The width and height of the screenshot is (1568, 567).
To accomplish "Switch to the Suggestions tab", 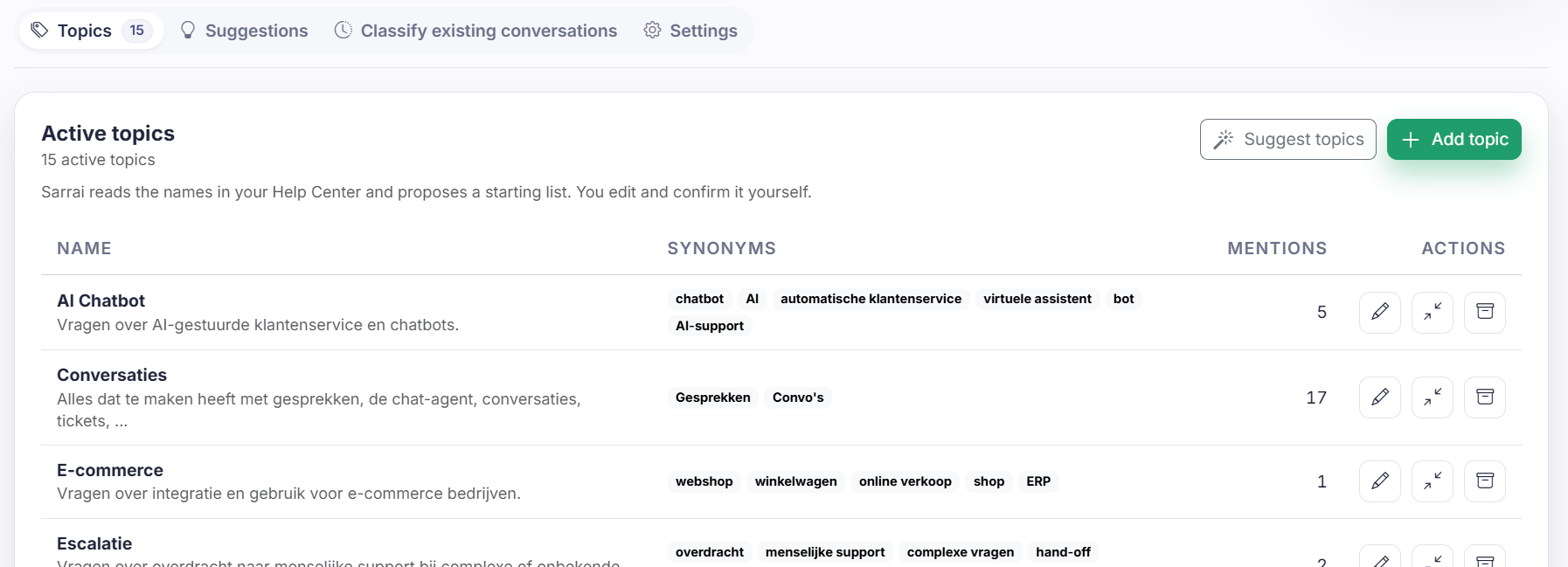I will coord(244,31).
